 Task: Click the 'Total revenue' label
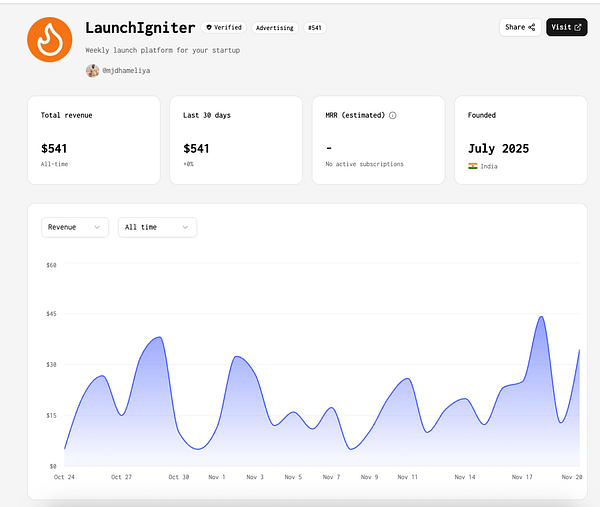pyautogui.click(x=67, y=115)
